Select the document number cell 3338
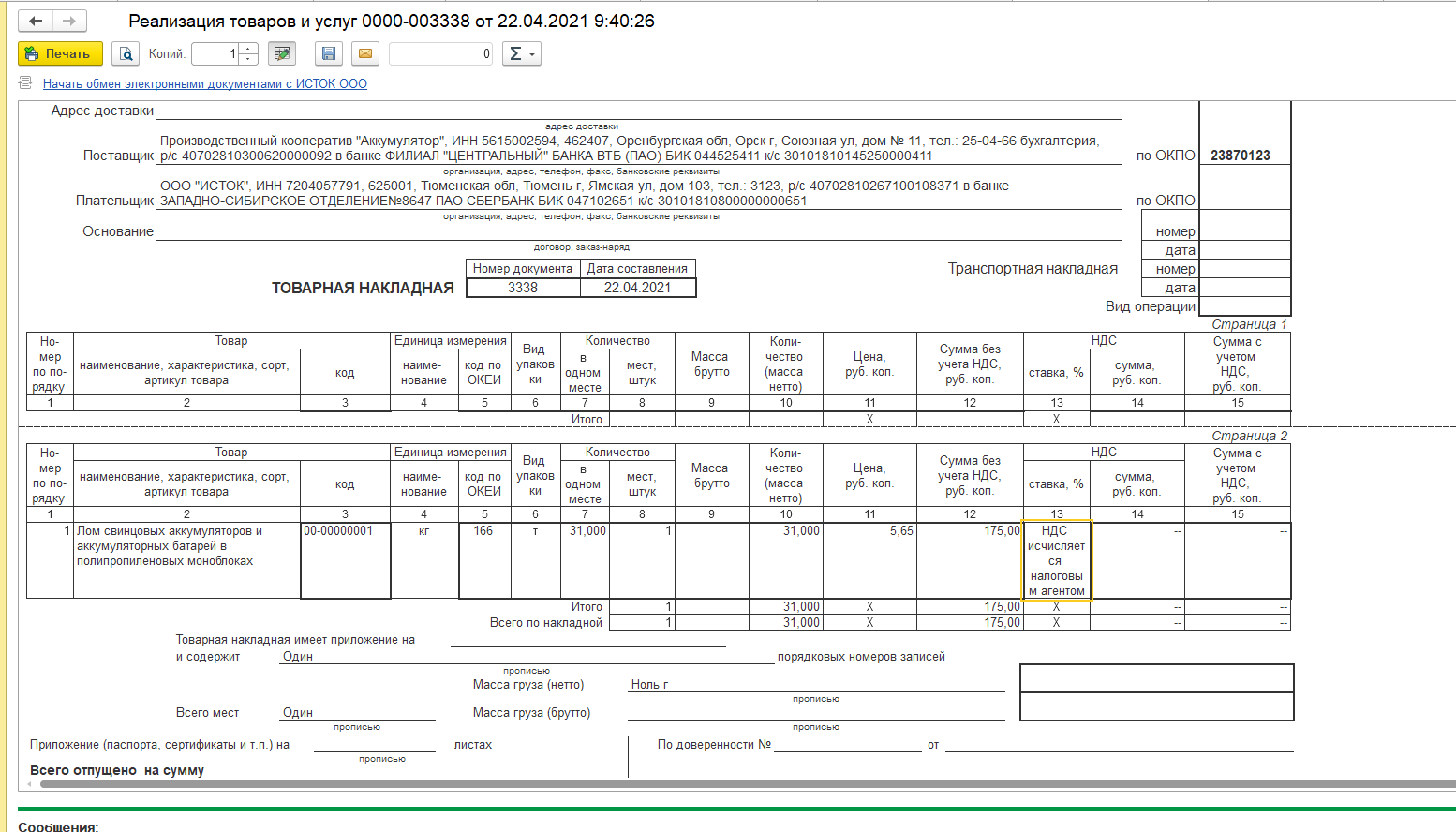Screen dimensions: 1456x832 [x=523, y=288]
